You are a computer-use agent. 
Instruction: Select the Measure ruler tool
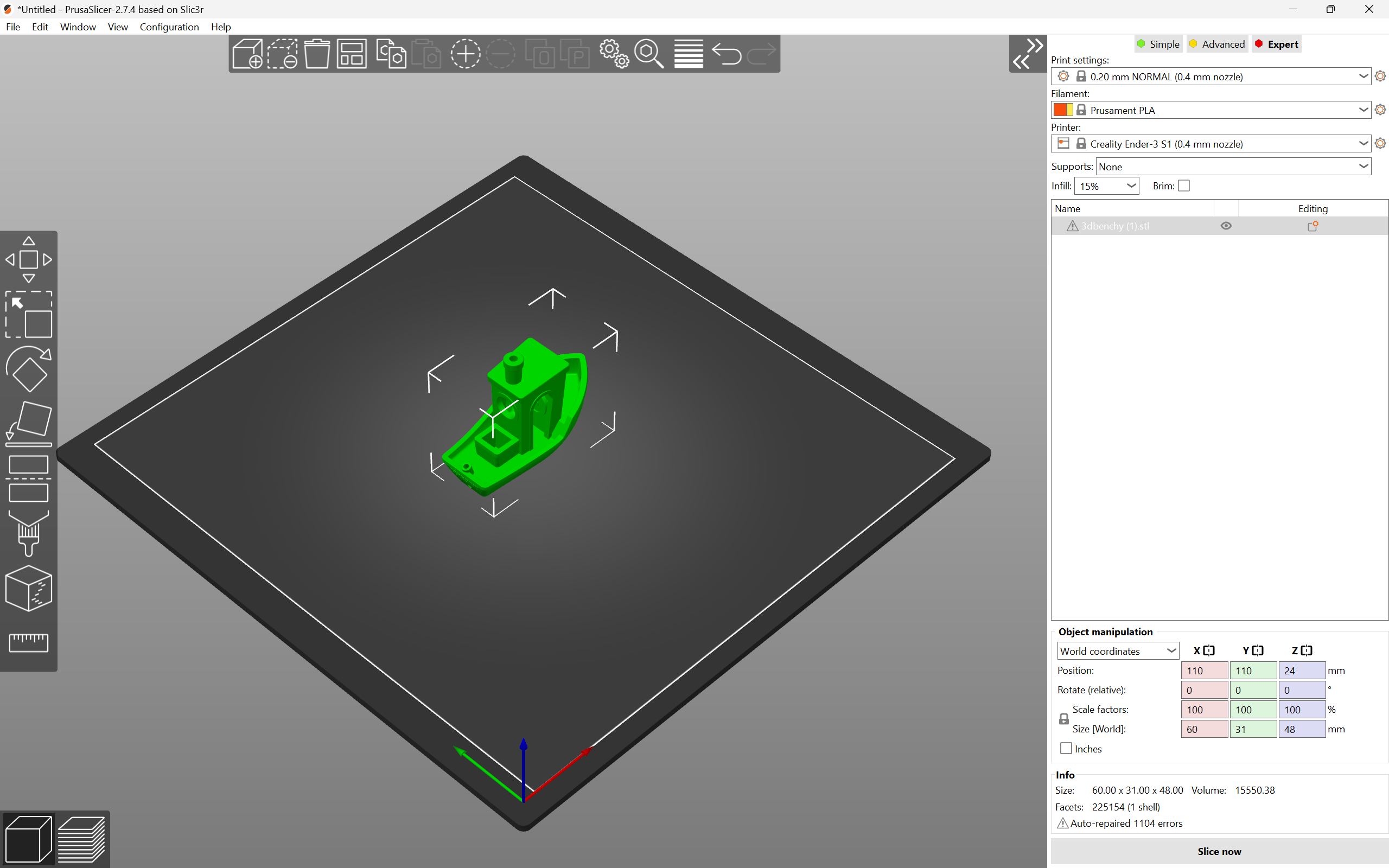click(x=29, y=642)
